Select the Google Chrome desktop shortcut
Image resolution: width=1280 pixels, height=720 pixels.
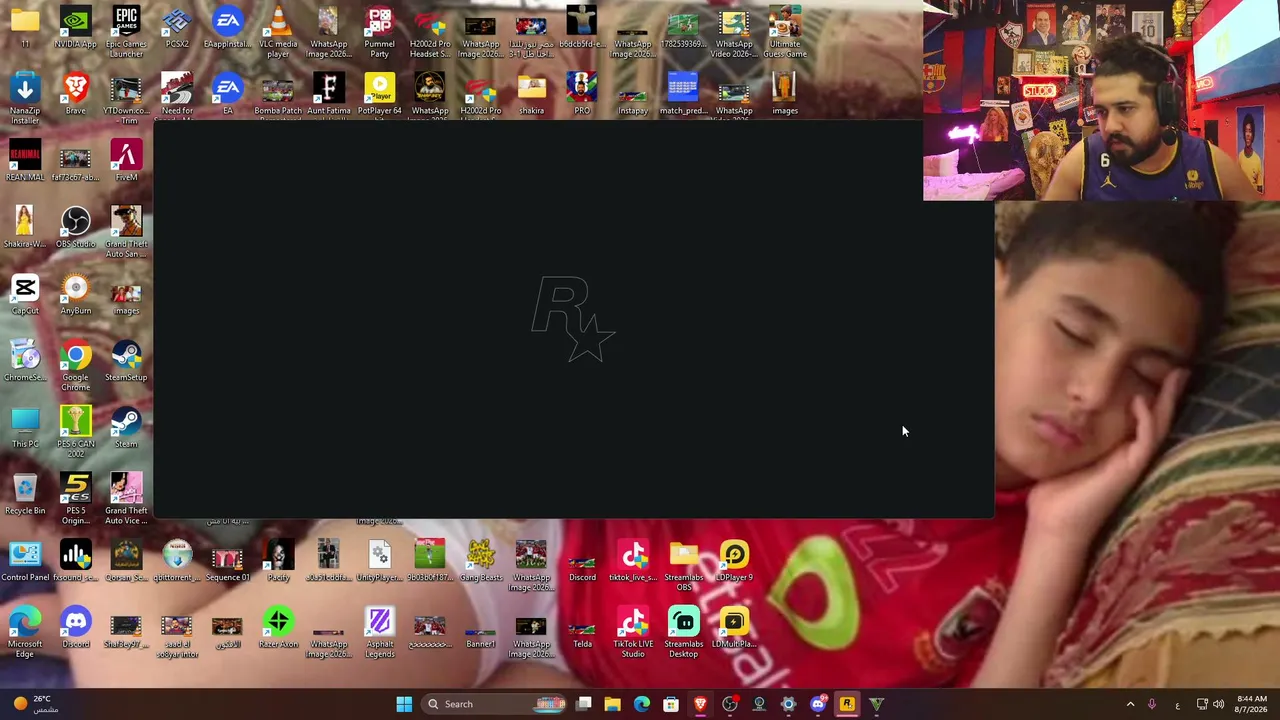pyautogui.click(x=76, y=365)
